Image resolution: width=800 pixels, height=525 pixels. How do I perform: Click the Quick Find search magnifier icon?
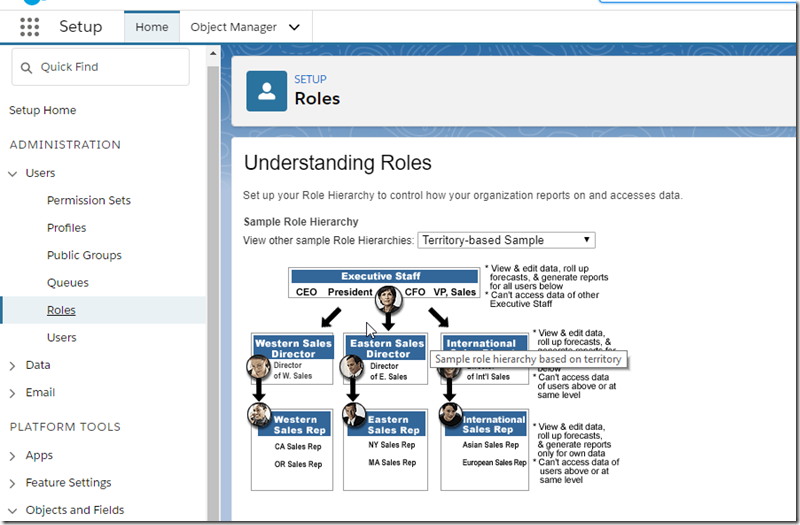tap(26, 67)
